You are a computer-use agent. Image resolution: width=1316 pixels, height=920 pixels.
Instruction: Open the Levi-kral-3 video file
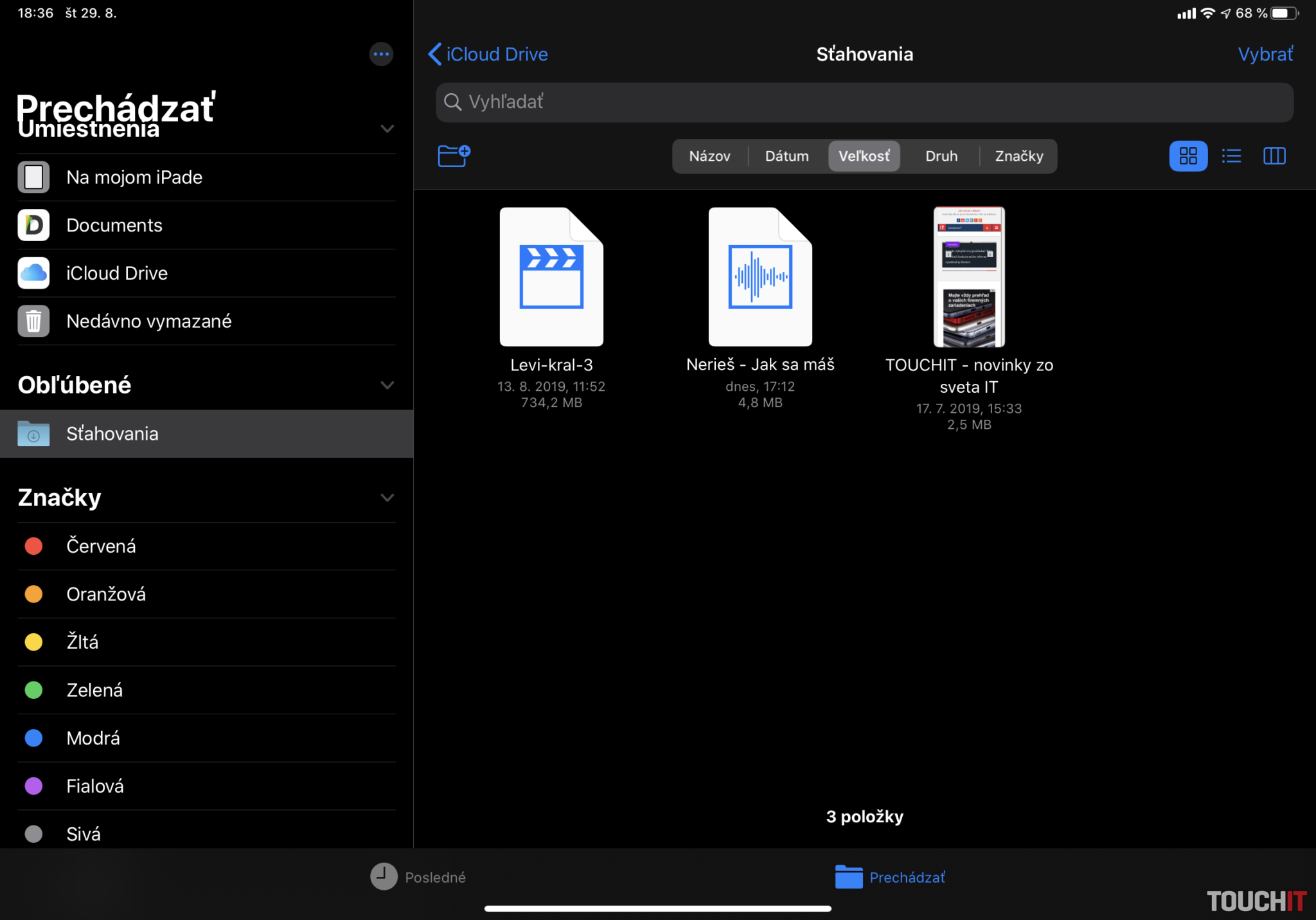(551, 278)
